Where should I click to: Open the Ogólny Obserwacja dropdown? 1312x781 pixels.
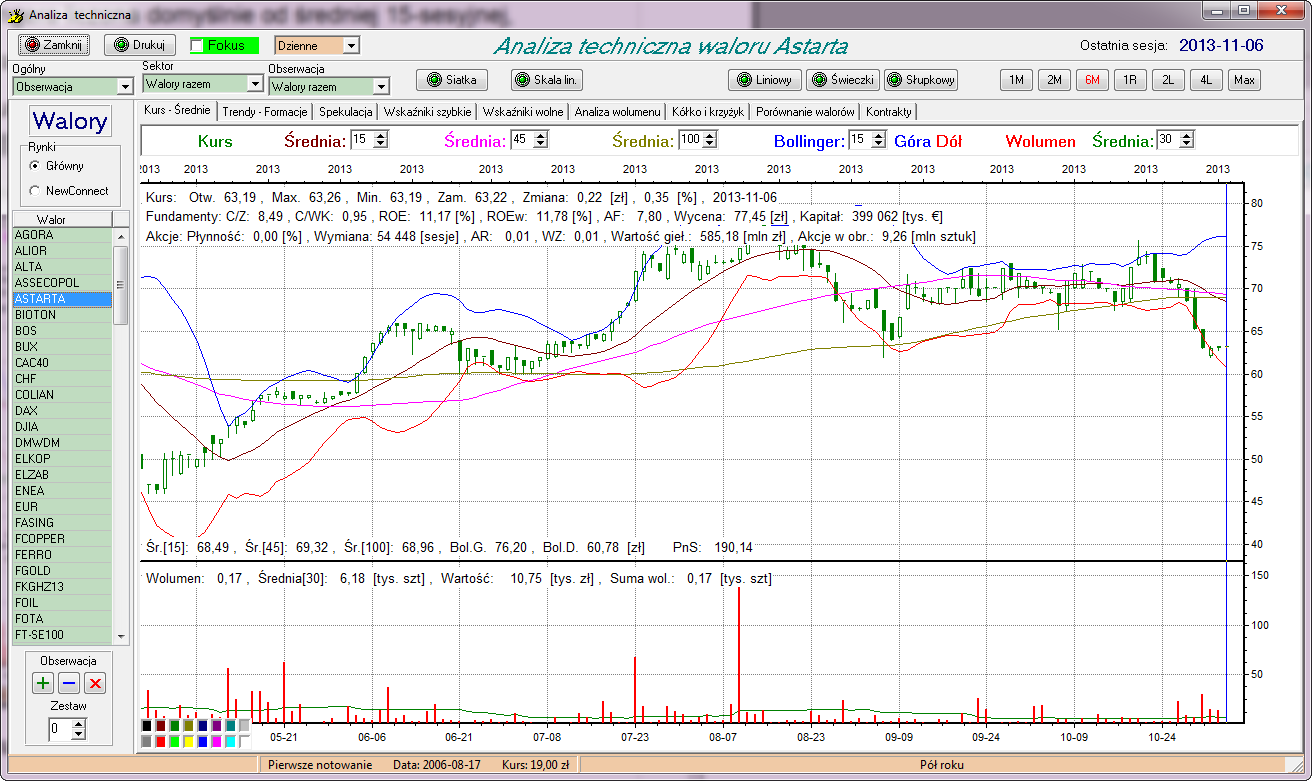coord(124,87)
